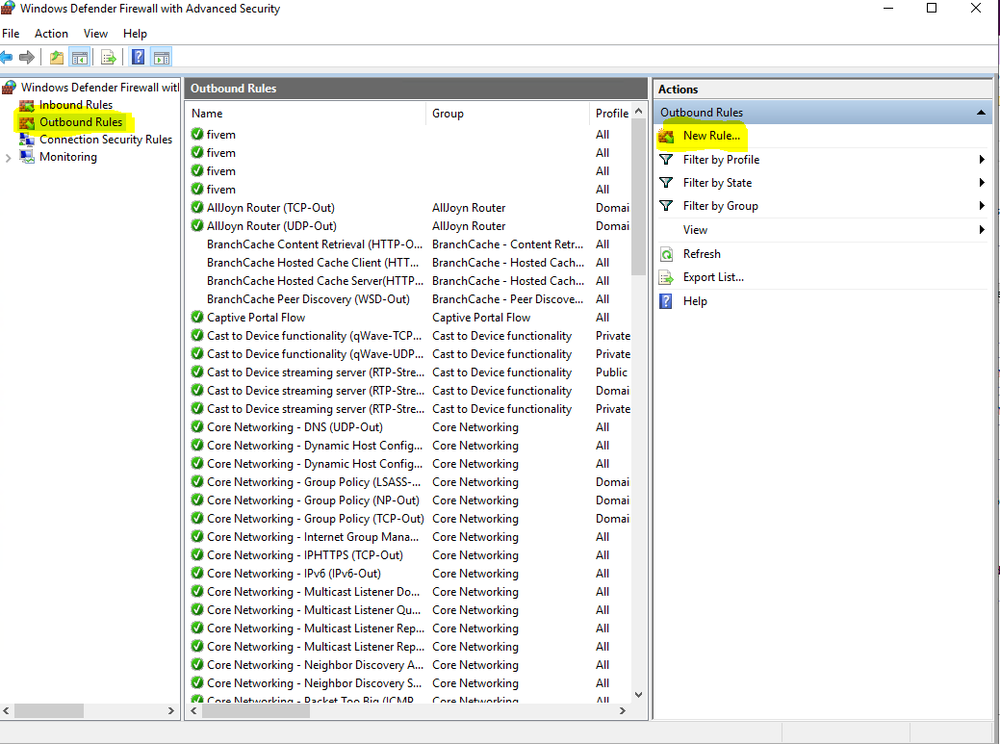Open the File menu

tap(11, 34)
